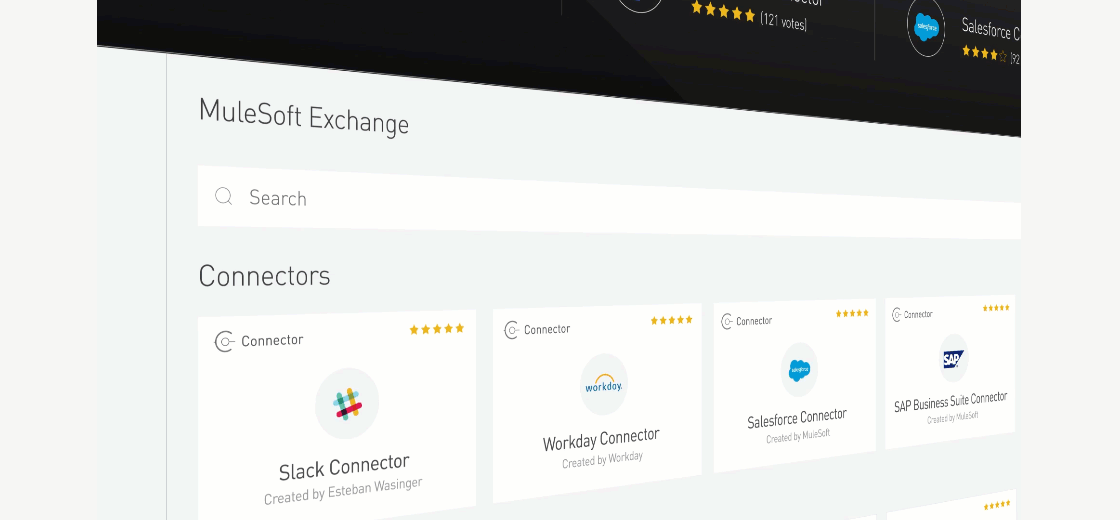This screenshot has width=1120, height=520.
Task: Click the star rating on the Slack card
Action: pos(436,329)
